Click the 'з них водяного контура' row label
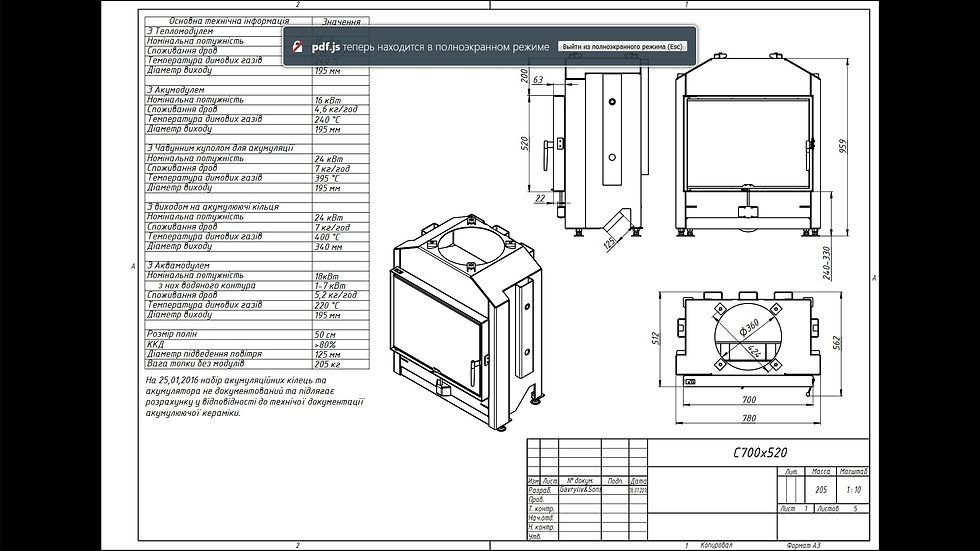 point(206,285)
